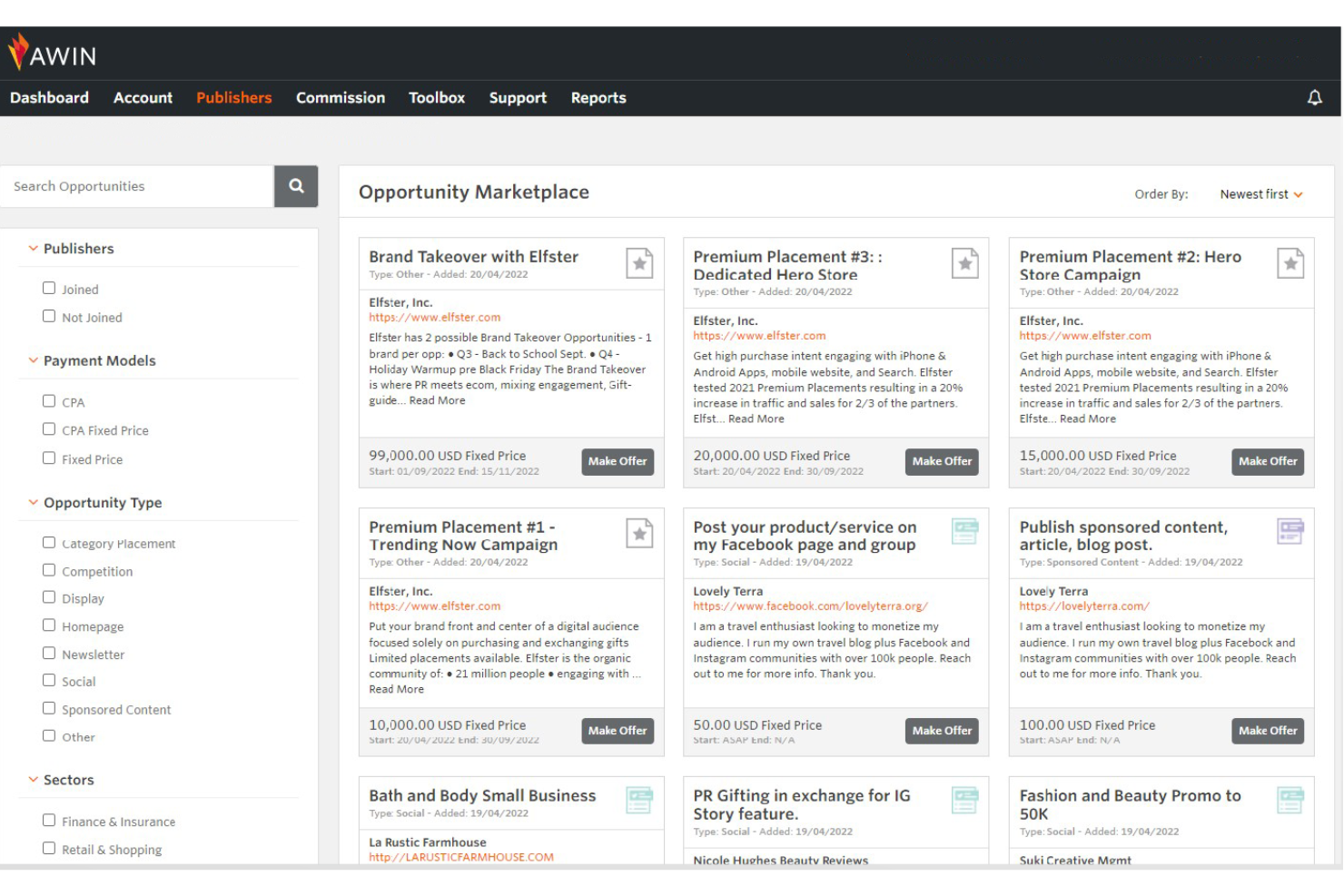Read More on Trending Now Campaign description
This screenshot has width=1344, height=896.
396,689
